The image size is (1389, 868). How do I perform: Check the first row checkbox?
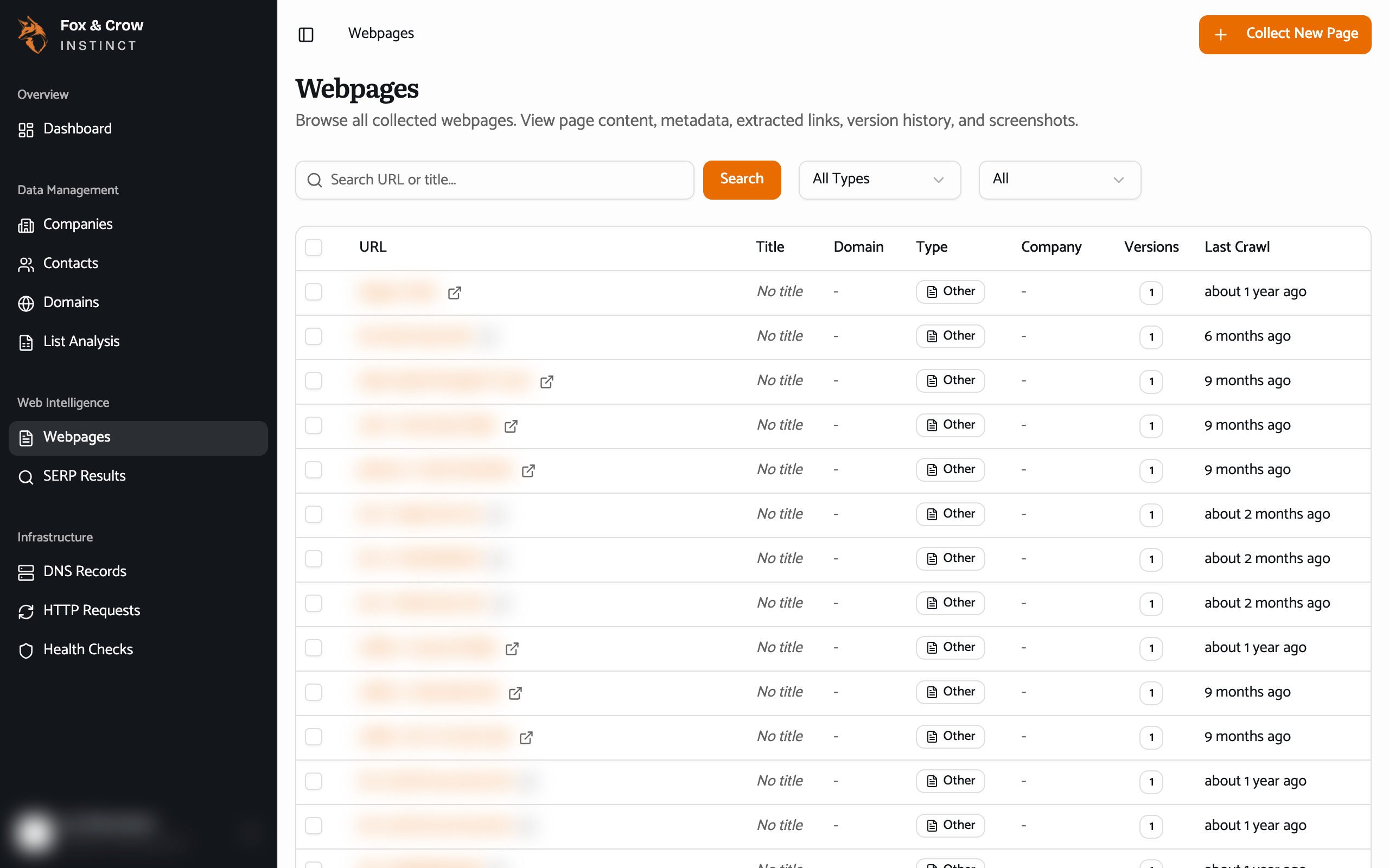(314, 292)
